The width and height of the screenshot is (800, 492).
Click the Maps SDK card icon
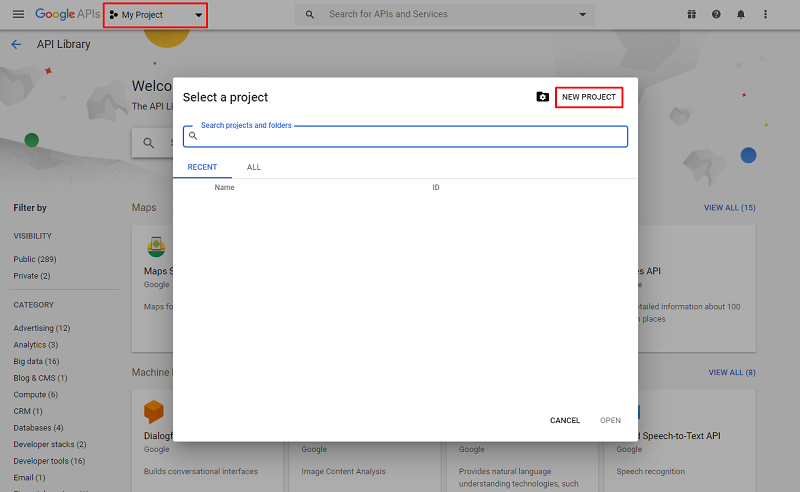(x=156, y=247)
